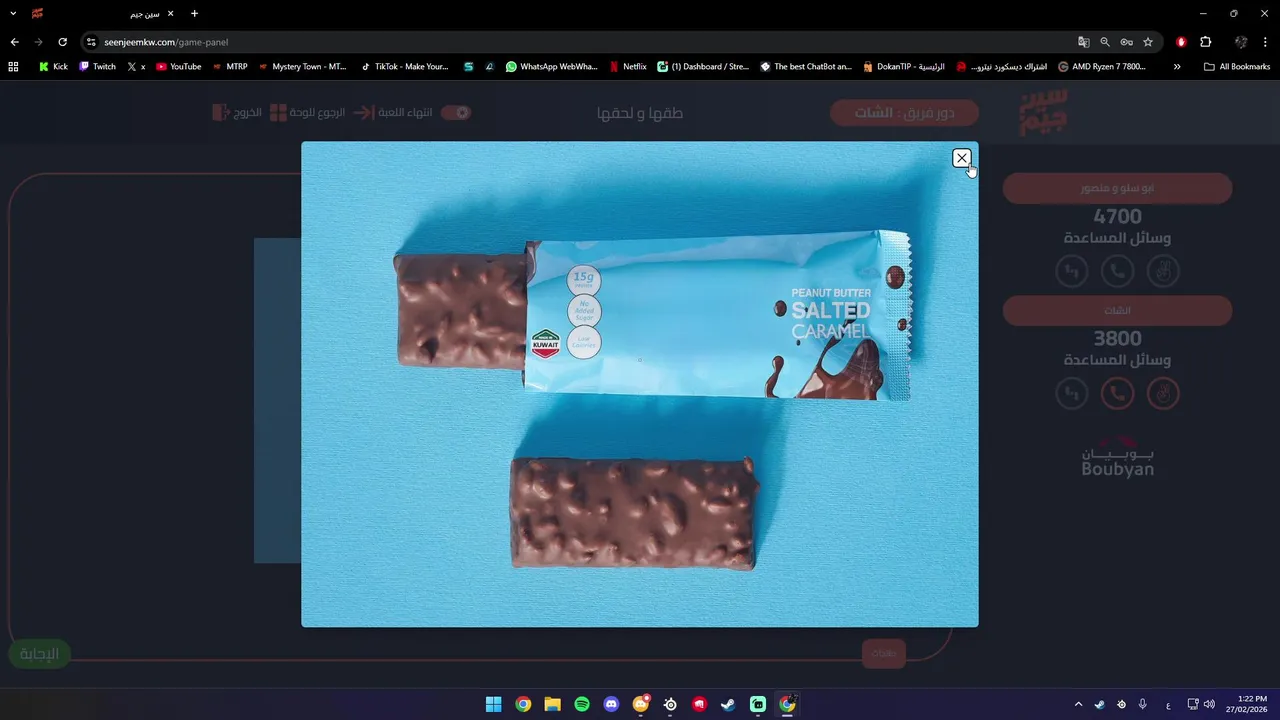Open a new browser tab

(194, 14)
